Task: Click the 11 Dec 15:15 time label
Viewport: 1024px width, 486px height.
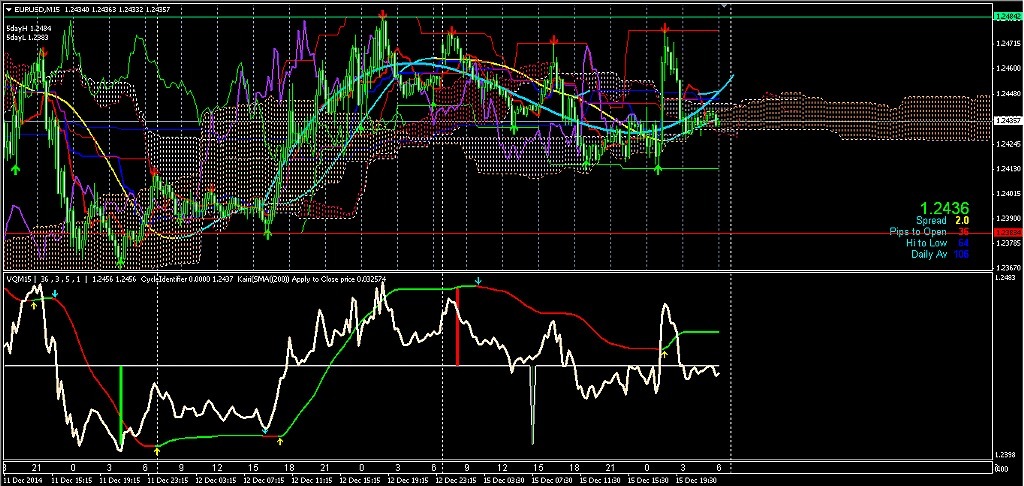Action: point(70,480)
